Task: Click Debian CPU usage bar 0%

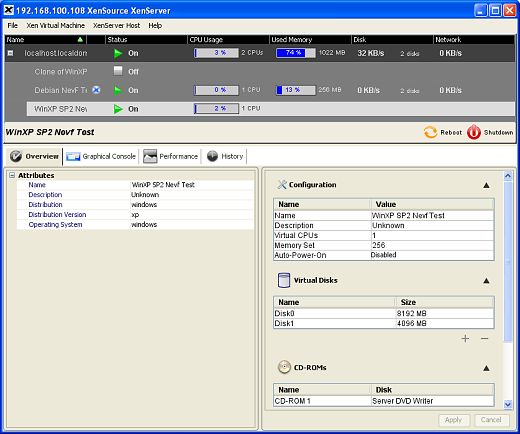Action: click(216, 90)
